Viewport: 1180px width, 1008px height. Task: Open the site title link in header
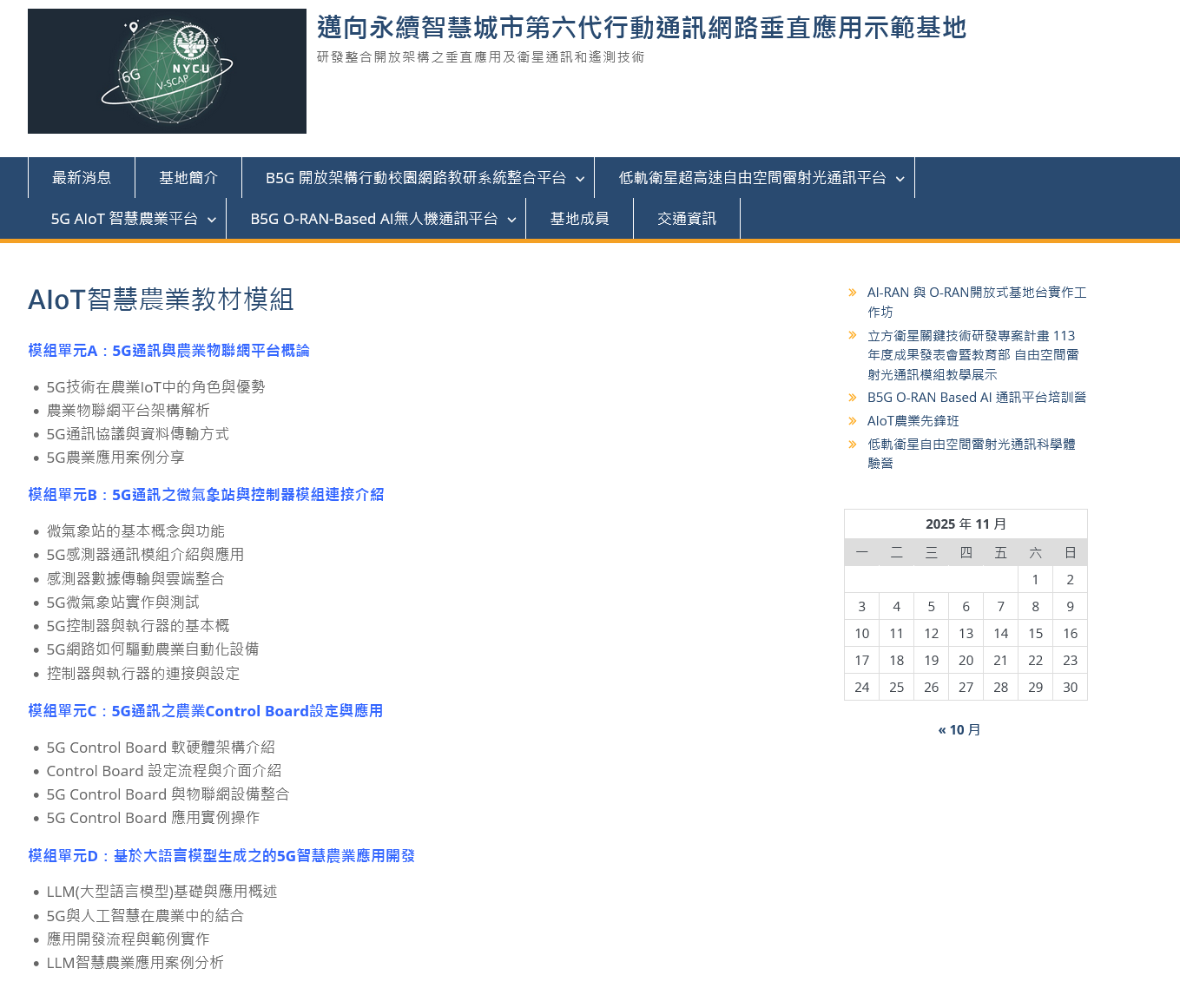click(x=641, y=28)
